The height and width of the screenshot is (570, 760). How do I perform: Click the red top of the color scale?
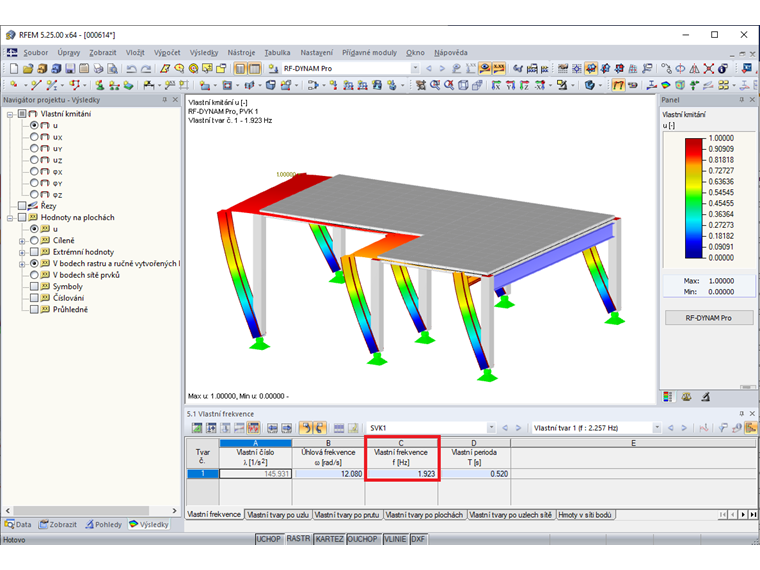click(694, 143)
